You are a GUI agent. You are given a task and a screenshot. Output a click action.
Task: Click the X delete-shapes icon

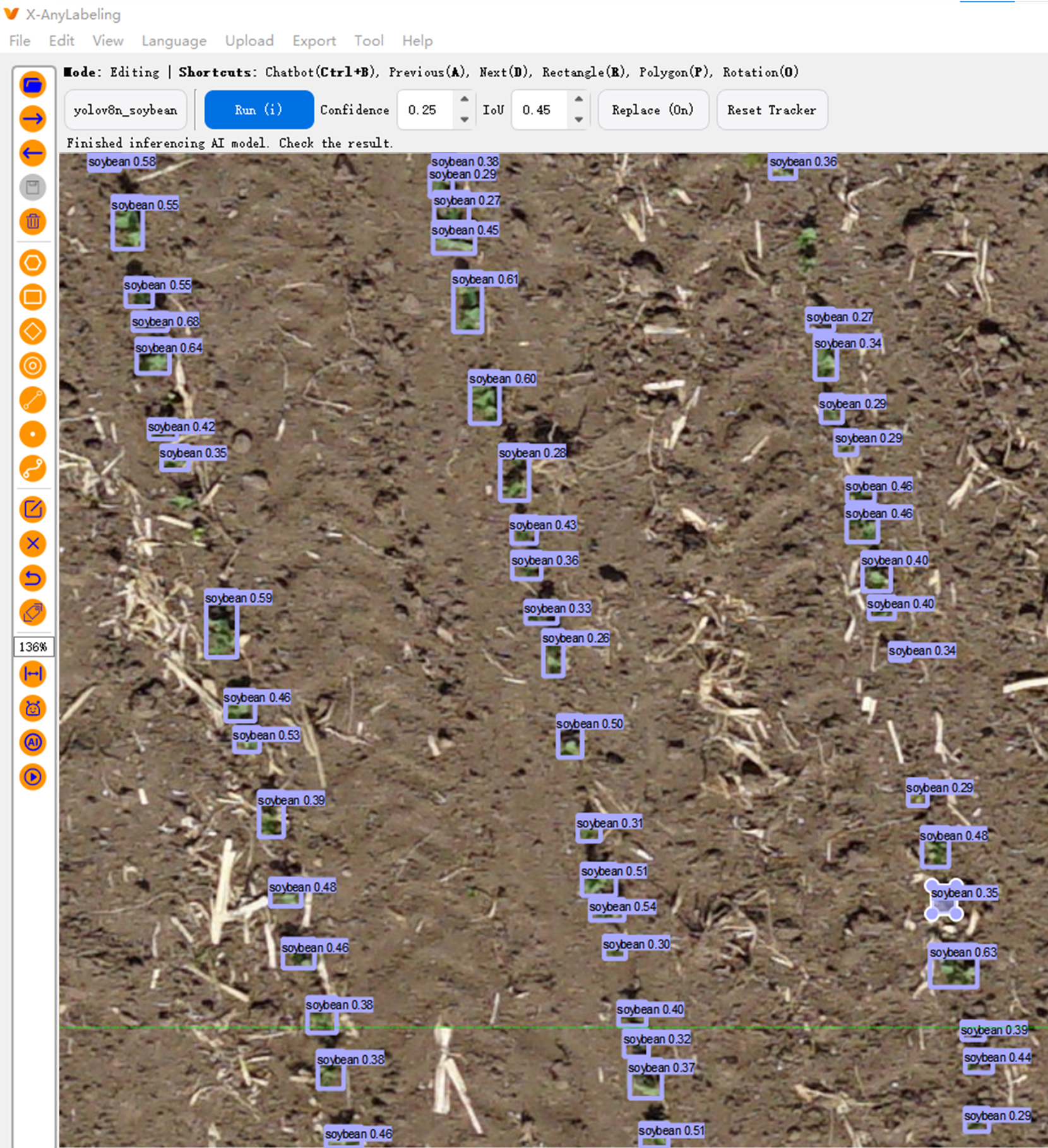(x=33, y=543)
